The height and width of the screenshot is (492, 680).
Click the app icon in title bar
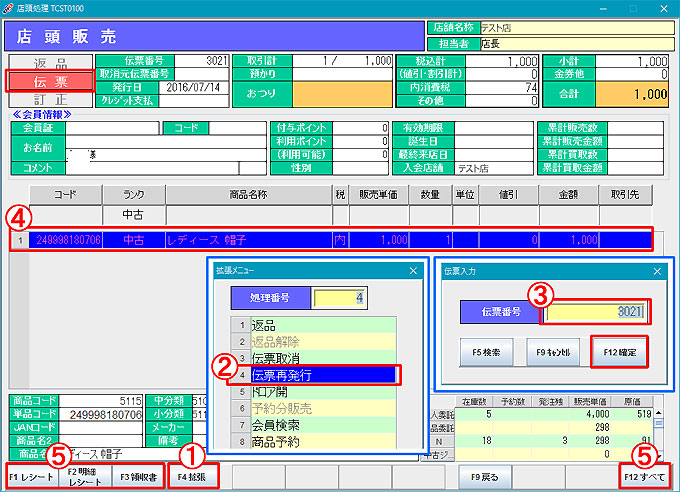(x=8, y=8)
